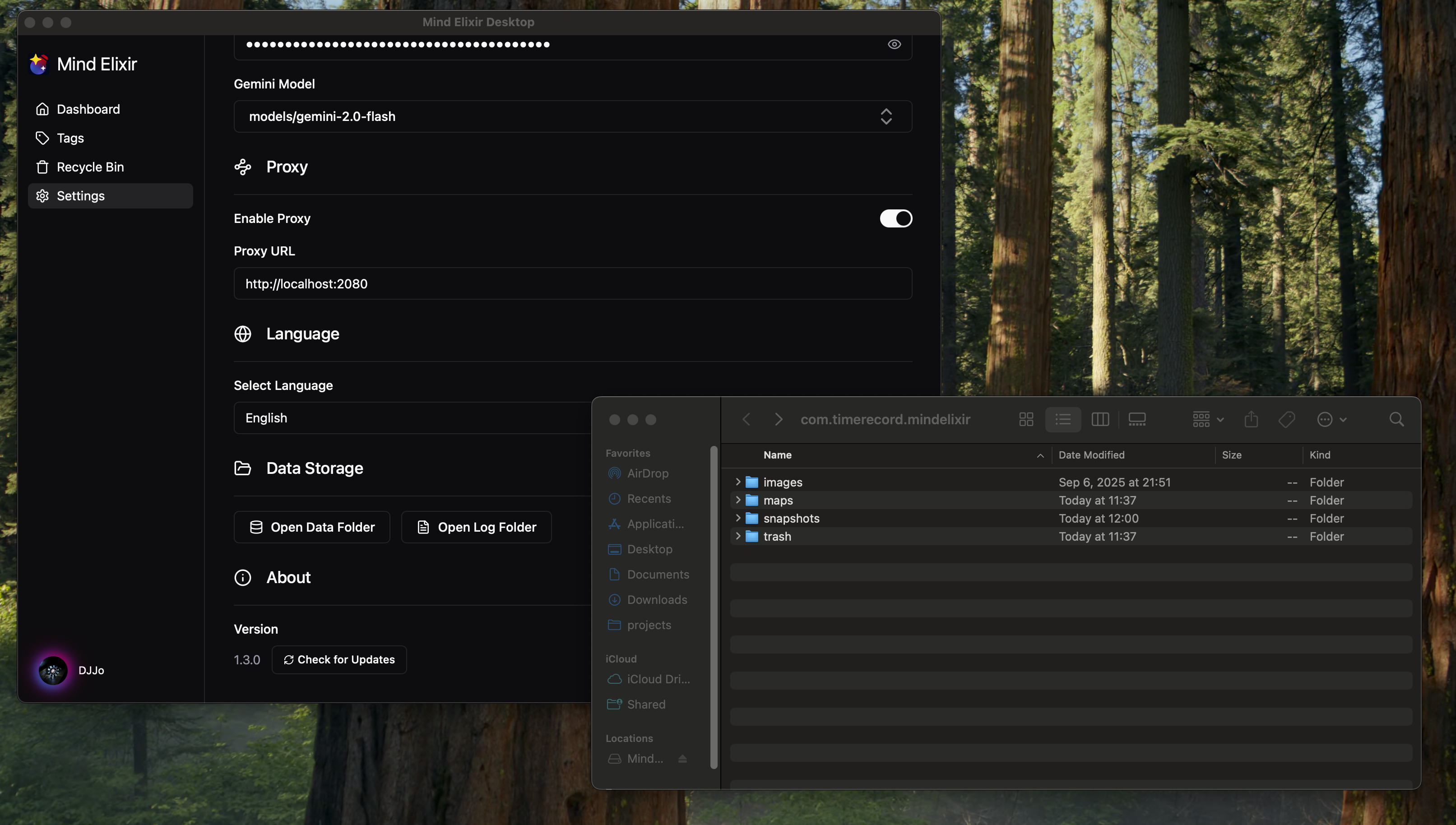Viewport: 1456px width, 825px height.
Task: Open Recycle Bin in sidebar
Action: point(111,167)
